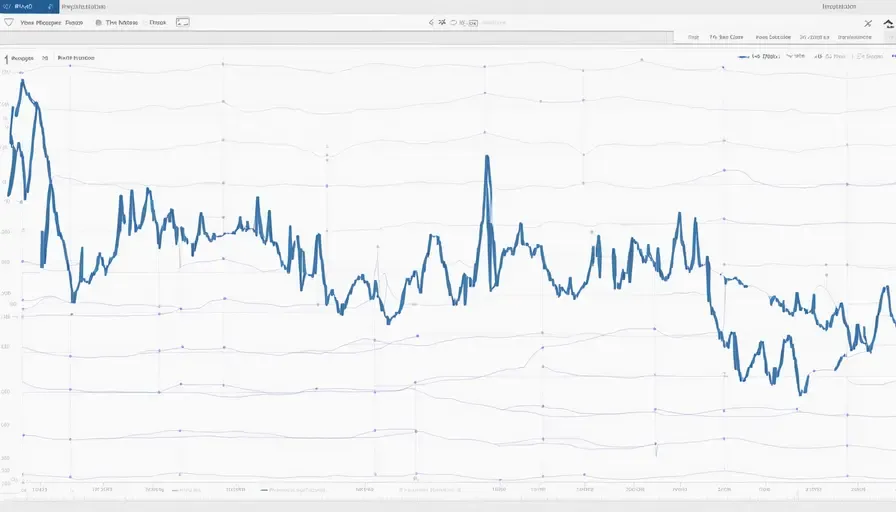Expand the second label in the top-left toolbar
Viewport: 896px width, 512px height.
(122, 22)
